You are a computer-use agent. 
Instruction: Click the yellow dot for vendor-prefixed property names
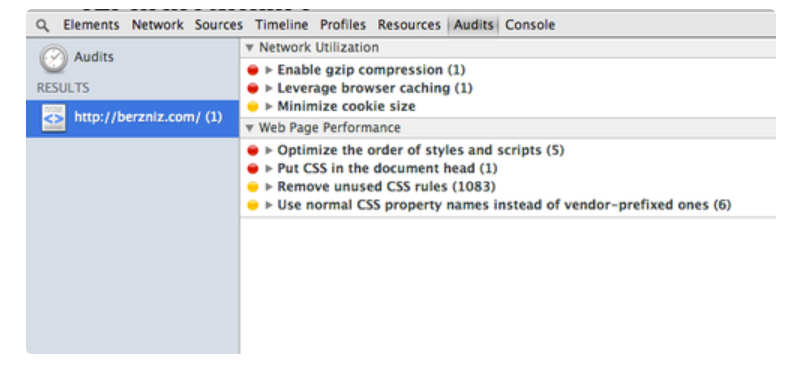pos(252,205)
